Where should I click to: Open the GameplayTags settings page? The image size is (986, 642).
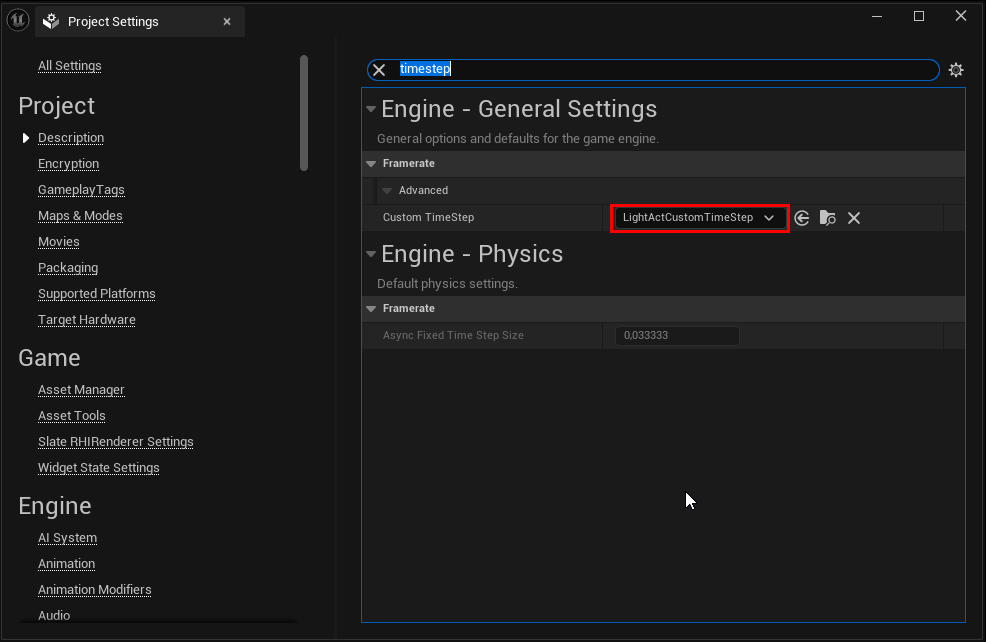81,190
